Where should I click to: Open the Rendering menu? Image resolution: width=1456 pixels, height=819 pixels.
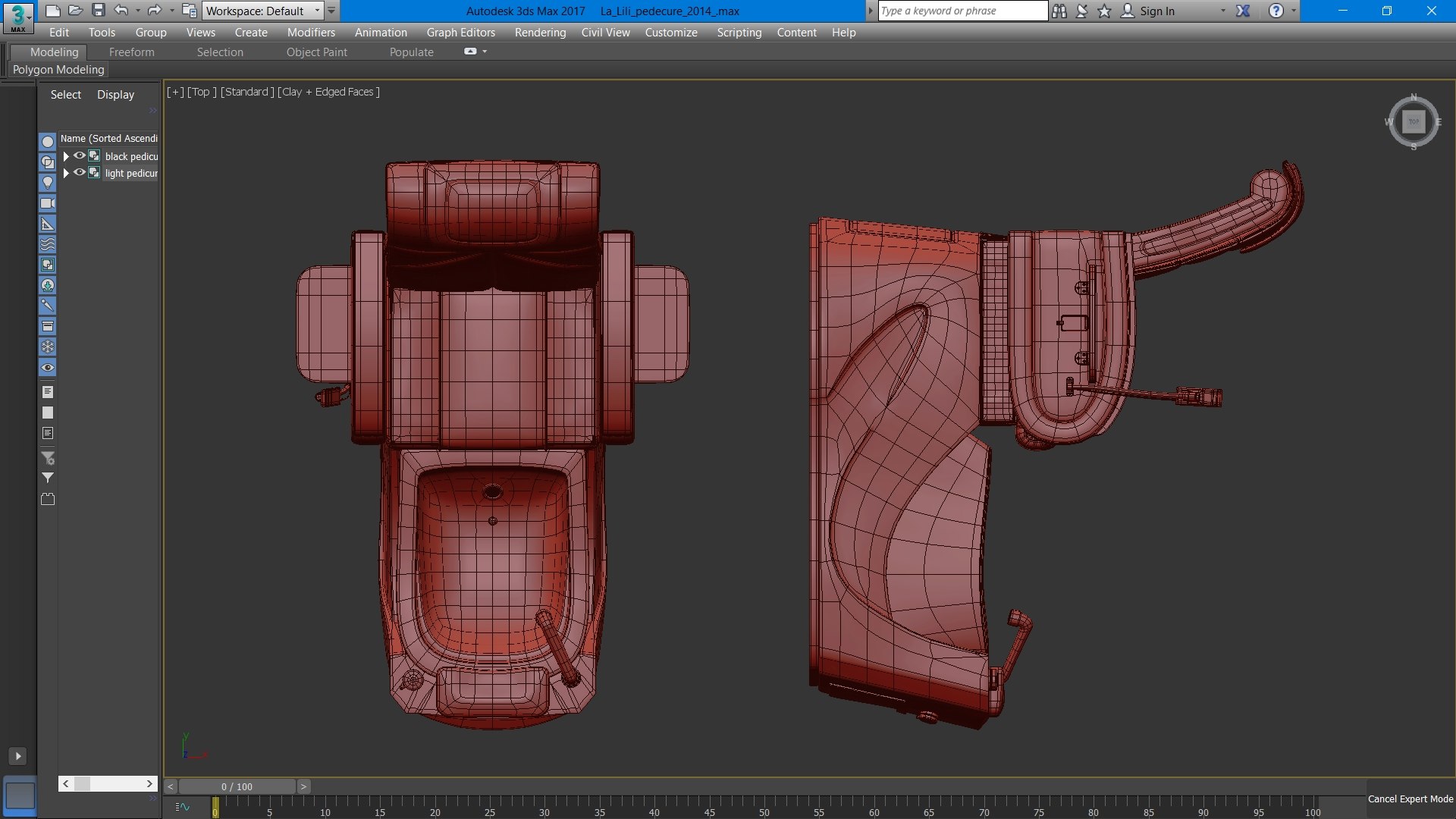click(540, 32)
